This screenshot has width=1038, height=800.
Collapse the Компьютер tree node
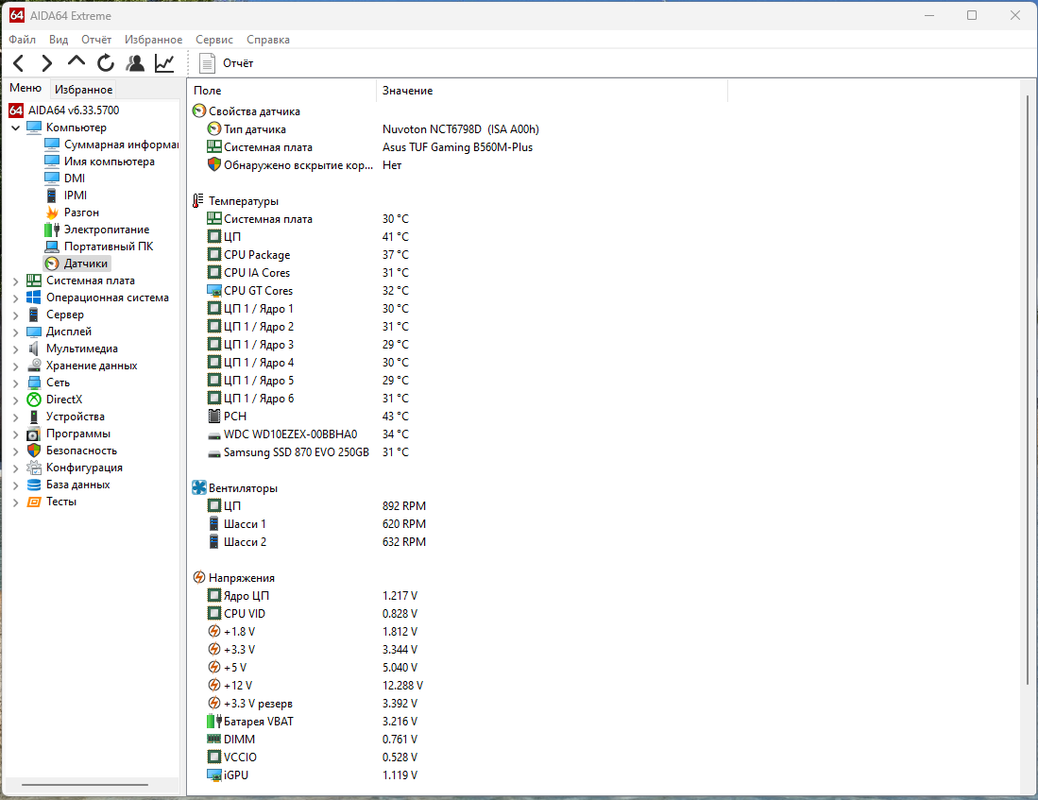(15, 128)
